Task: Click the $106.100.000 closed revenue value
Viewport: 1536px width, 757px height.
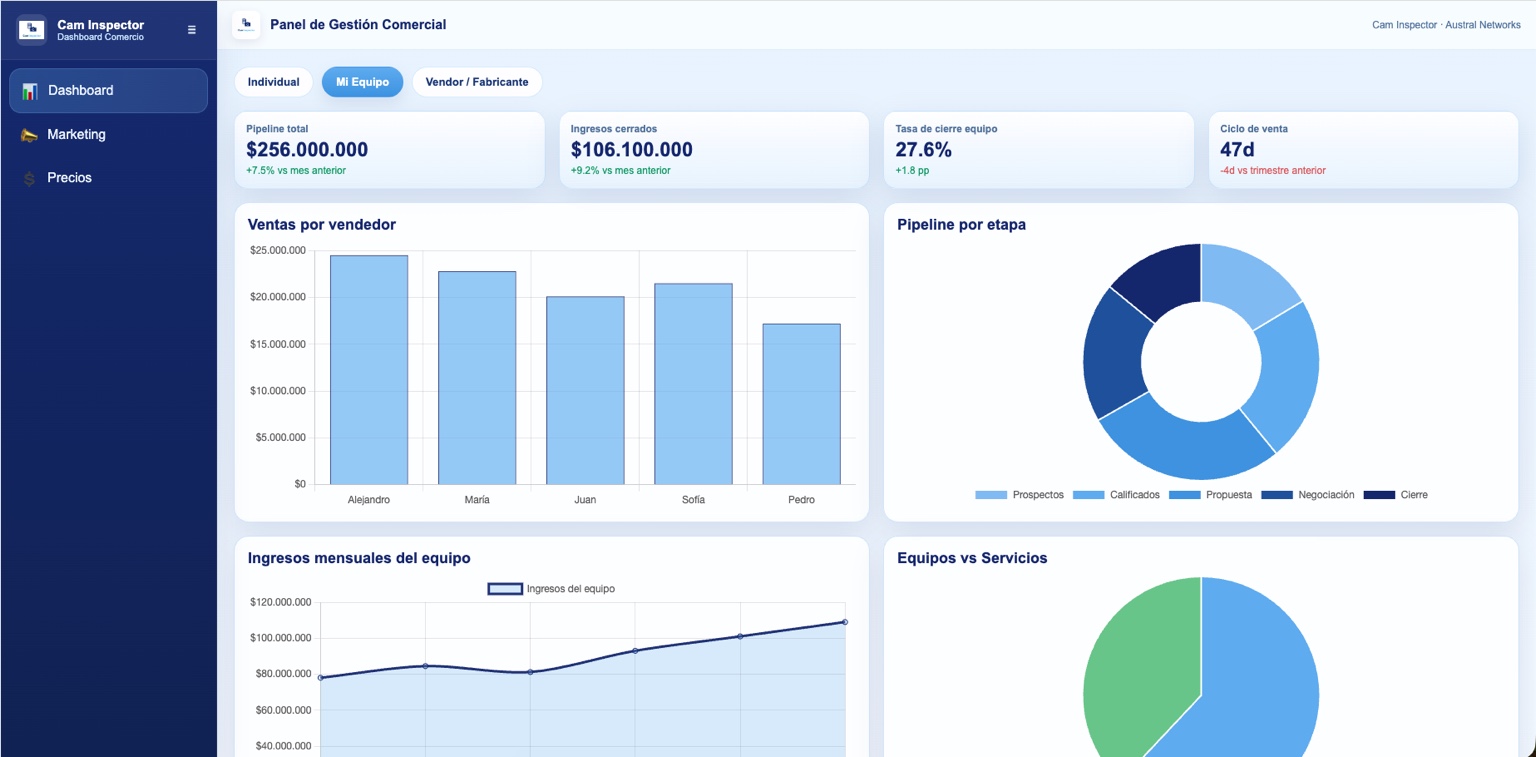Action: (632, 150)
